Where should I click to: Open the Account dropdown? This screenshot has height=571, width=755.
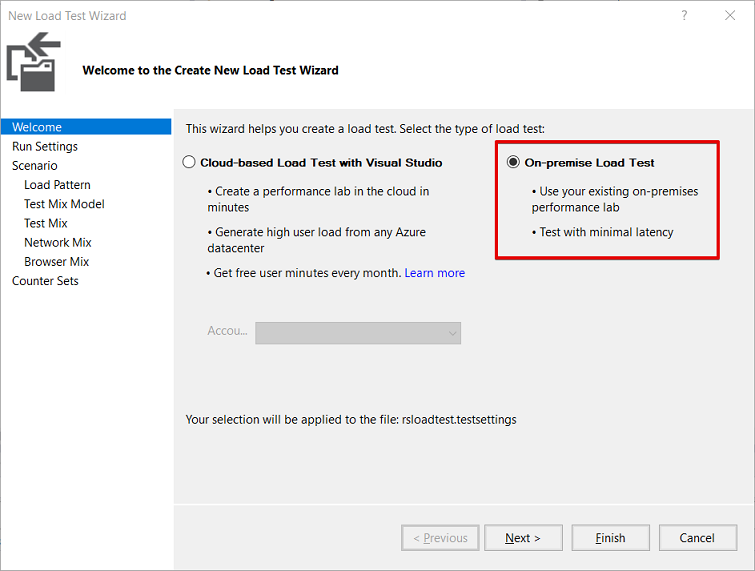pos(358,332)
